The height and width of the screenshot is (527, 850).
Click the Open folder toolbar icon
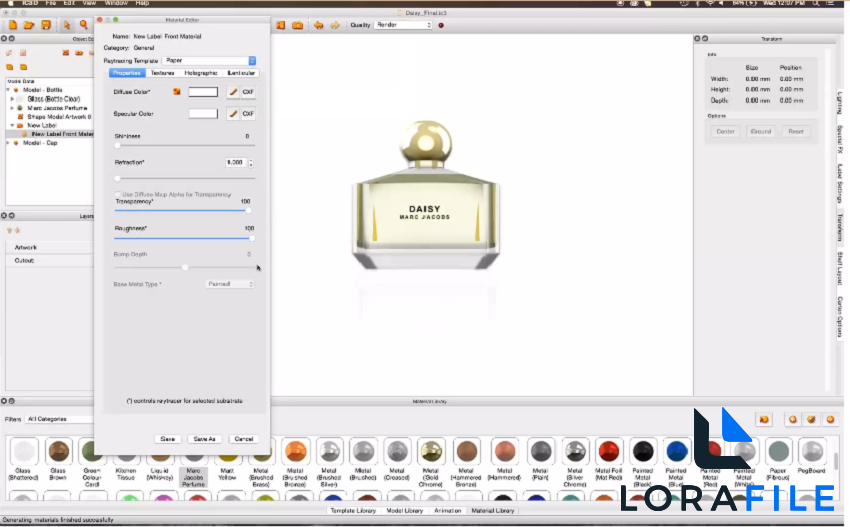pos(29,25)
